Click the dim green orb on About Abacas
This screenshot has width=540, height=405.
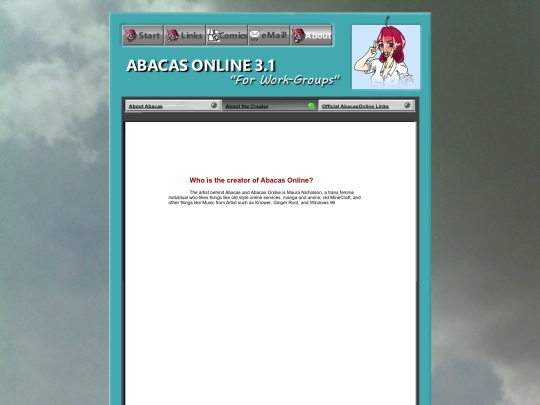pos(214,105)
